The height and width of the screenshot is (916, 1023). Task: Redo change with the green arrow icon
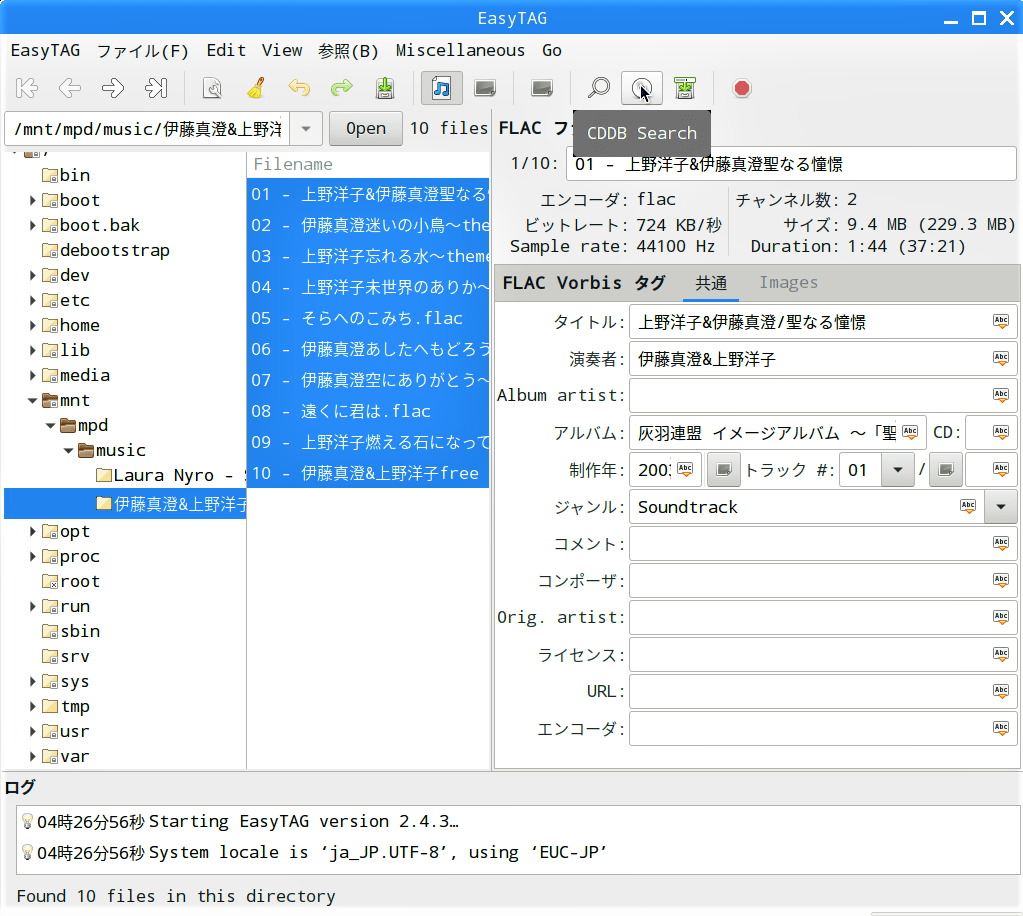tap(342, 88)
